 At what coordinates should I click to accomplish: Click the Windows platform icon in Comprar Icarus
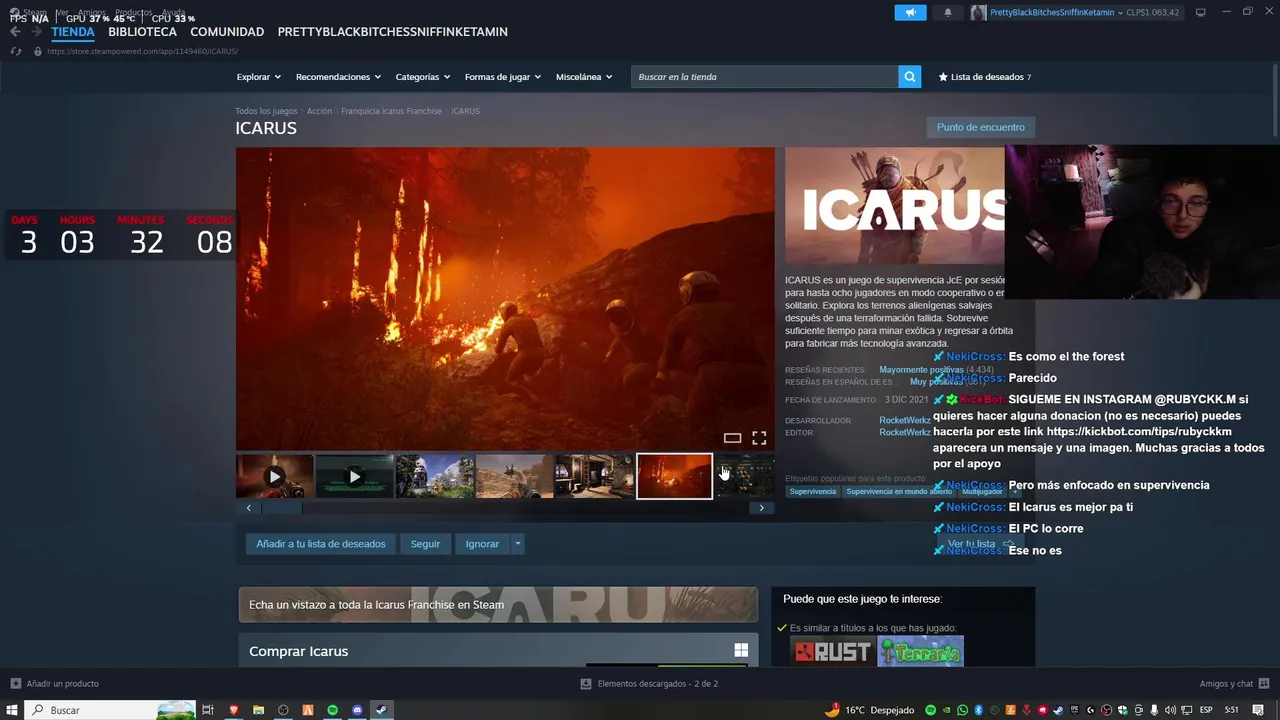(x=741, y=650)
